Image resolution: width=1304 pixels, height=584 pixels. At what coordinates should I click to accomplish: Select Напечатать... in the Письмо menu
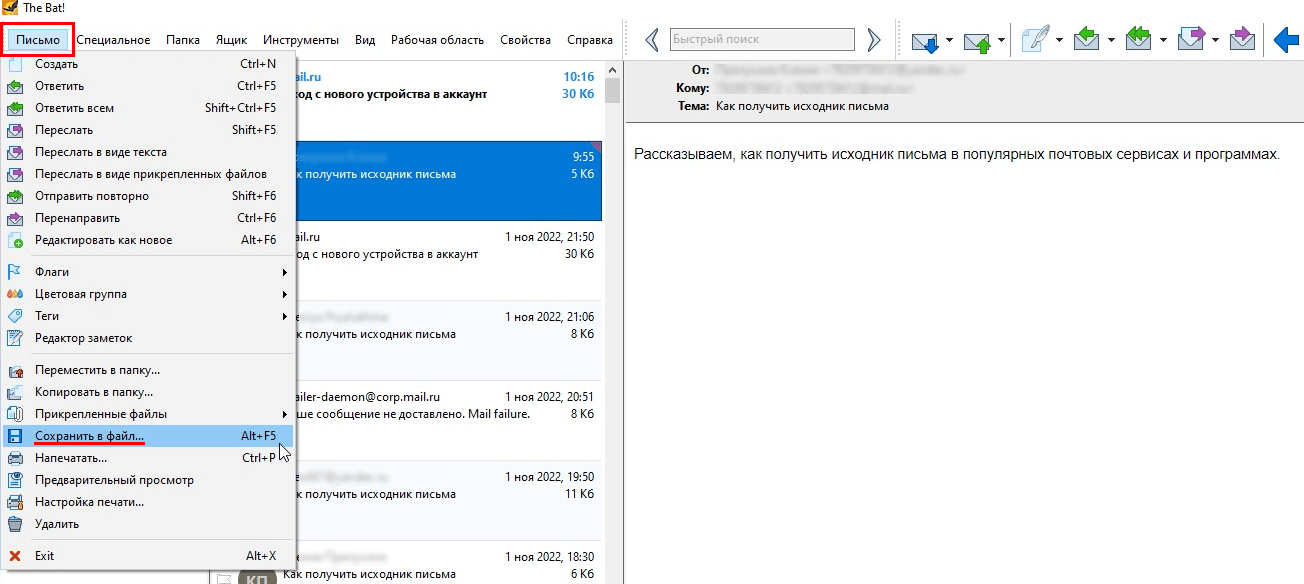(x=71, y=458)
